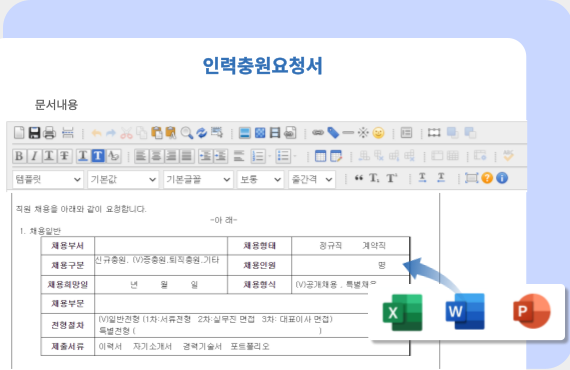Click the Print icon in toolbar
This screenshot has height=370, width=570.
click(x=49, y=133)
